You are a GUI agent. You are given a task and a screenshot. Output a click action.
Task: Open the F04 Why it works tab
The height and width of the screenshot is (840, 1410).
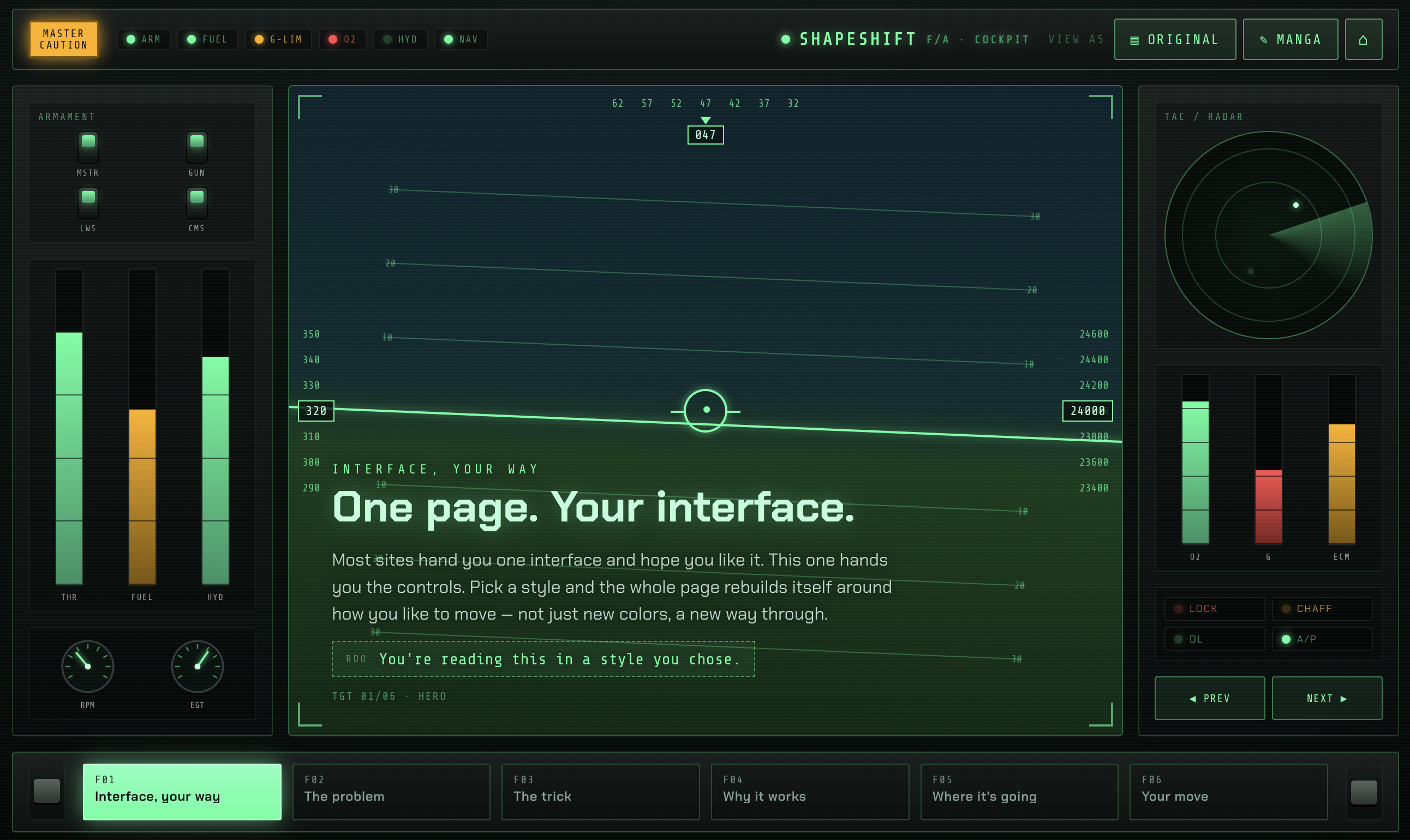810,791
